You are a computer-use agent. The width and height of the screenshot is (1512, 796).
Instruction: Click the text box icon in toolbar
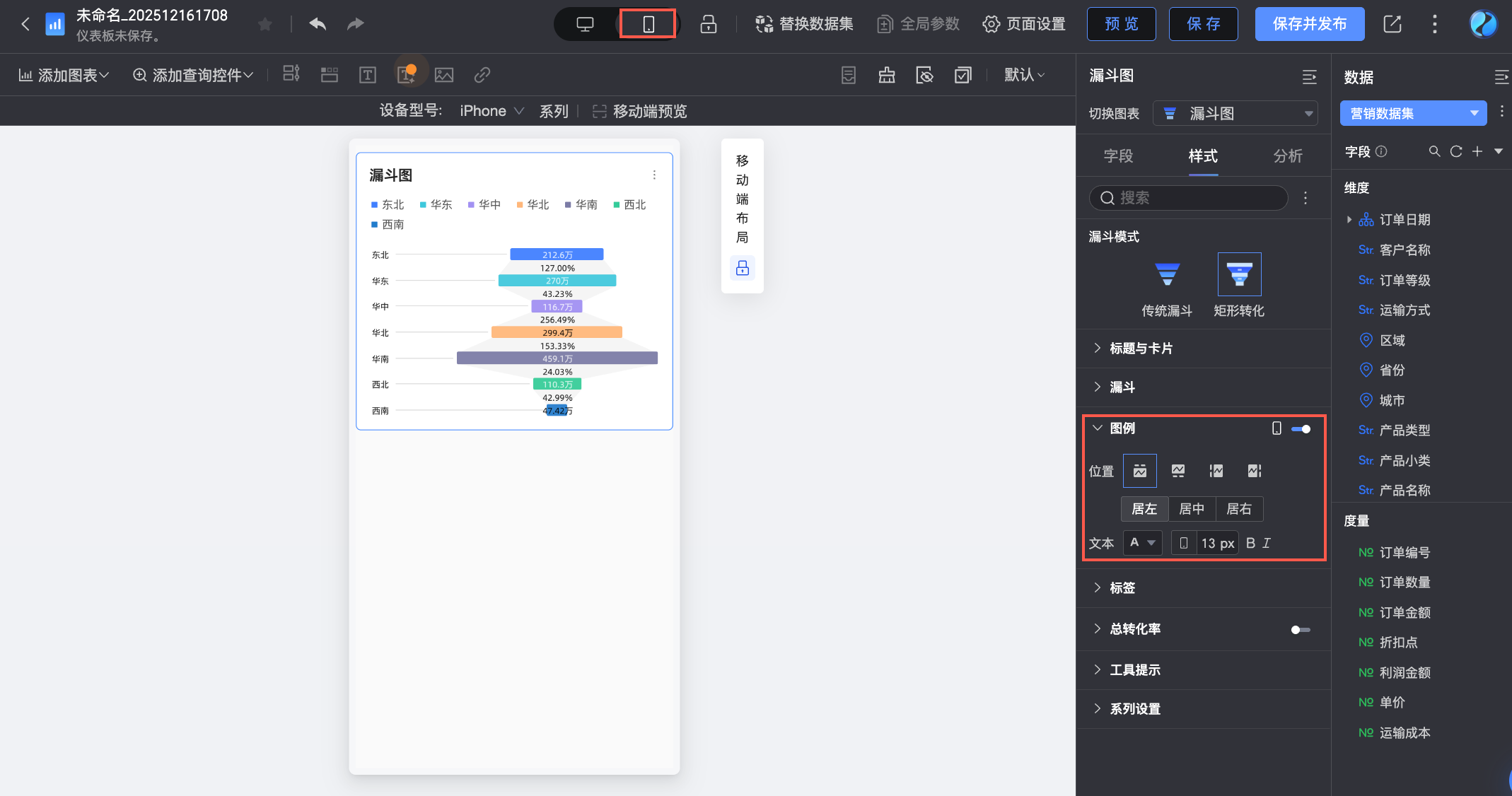367,75
